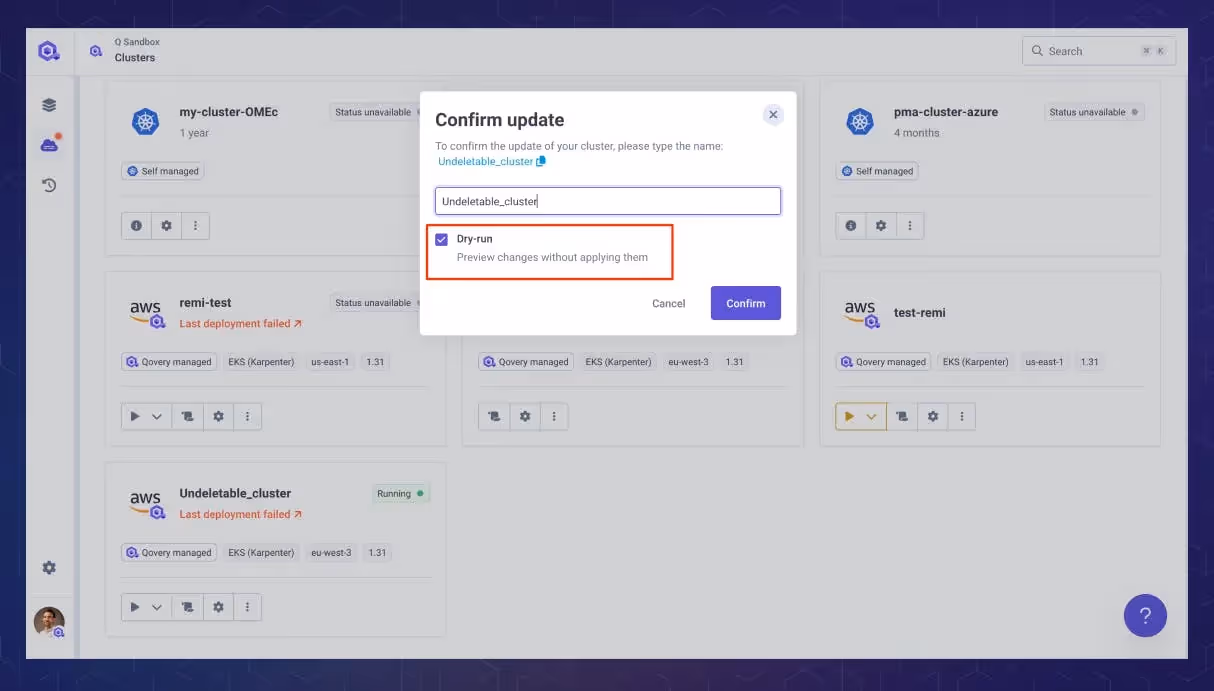Viewport: 1214px width, 691px height.
Task: Tick the Dry-run checkbox
Action: [x=441, y=240]
